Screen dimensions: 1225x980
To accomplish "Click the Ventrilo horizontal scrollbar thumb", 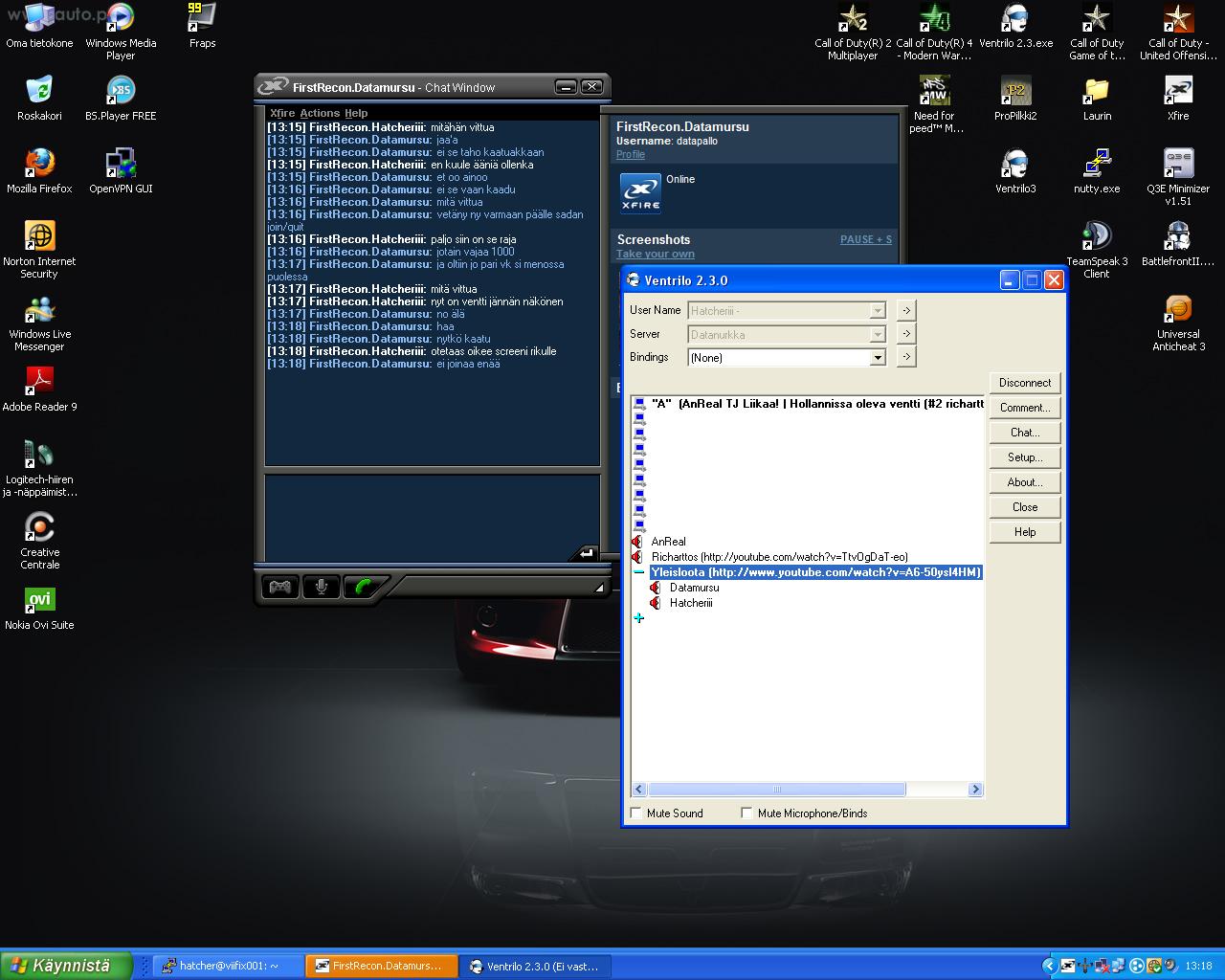I will (x=776, y=790).
